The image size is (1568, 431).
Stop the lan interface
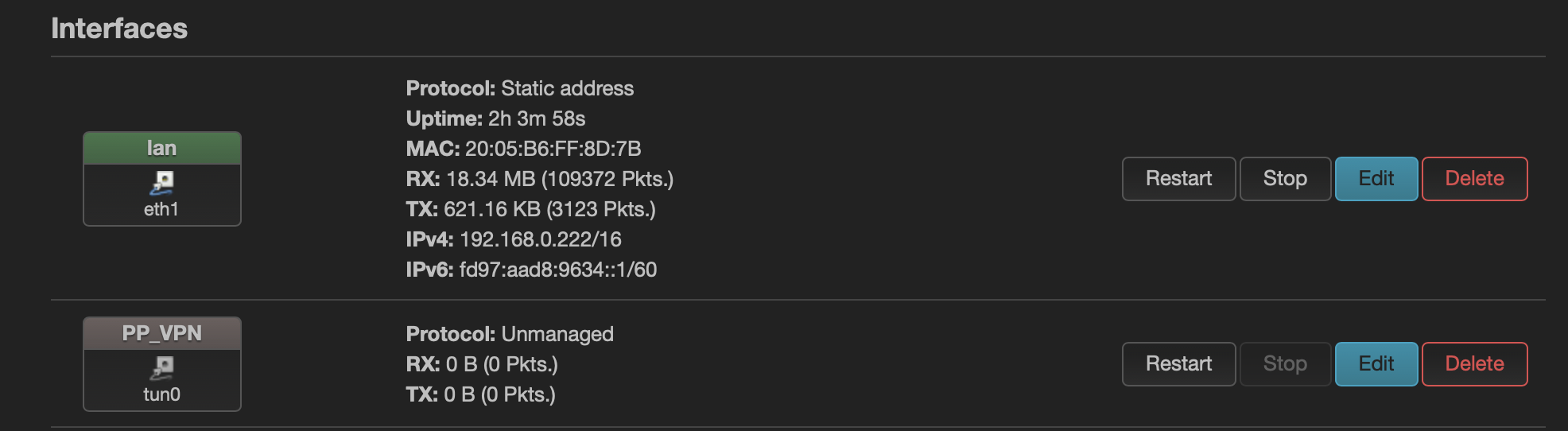click(x=1285, y=179)
